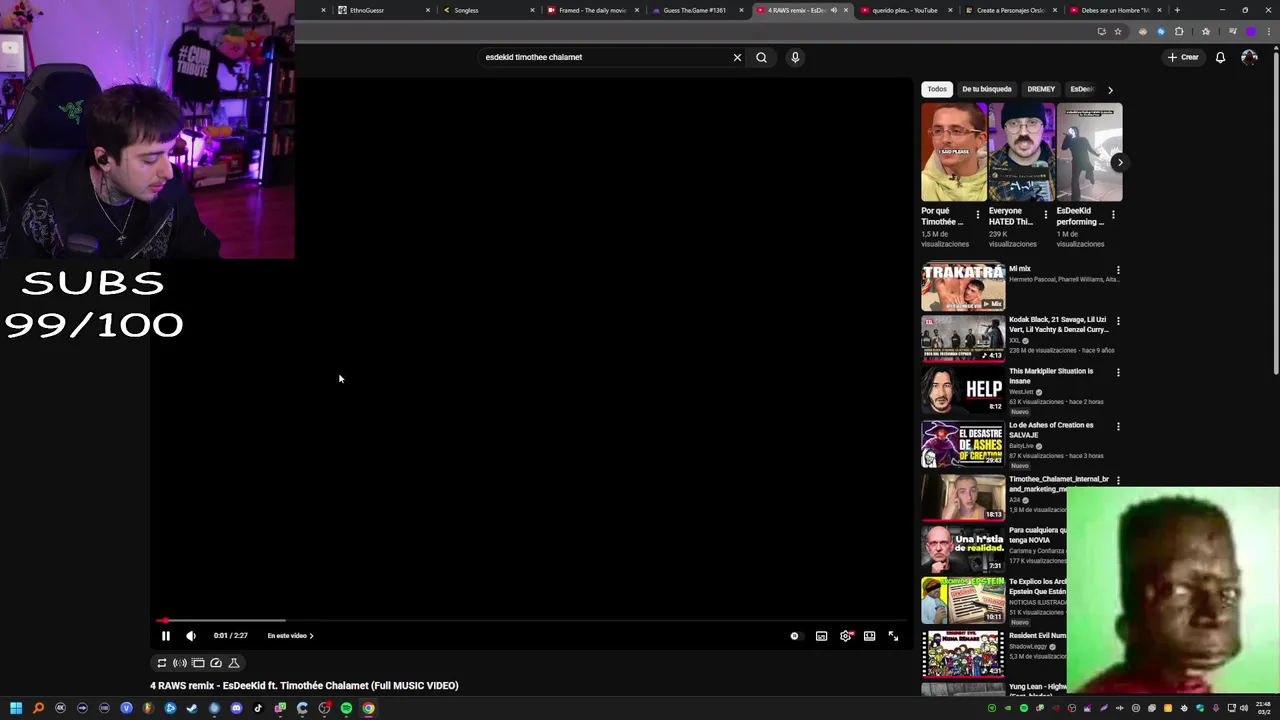Open 'This Markiplier Situation is Insane' video
Image resolution: width=1280 pixels, height=720 pixels.
pos(1051,376)
